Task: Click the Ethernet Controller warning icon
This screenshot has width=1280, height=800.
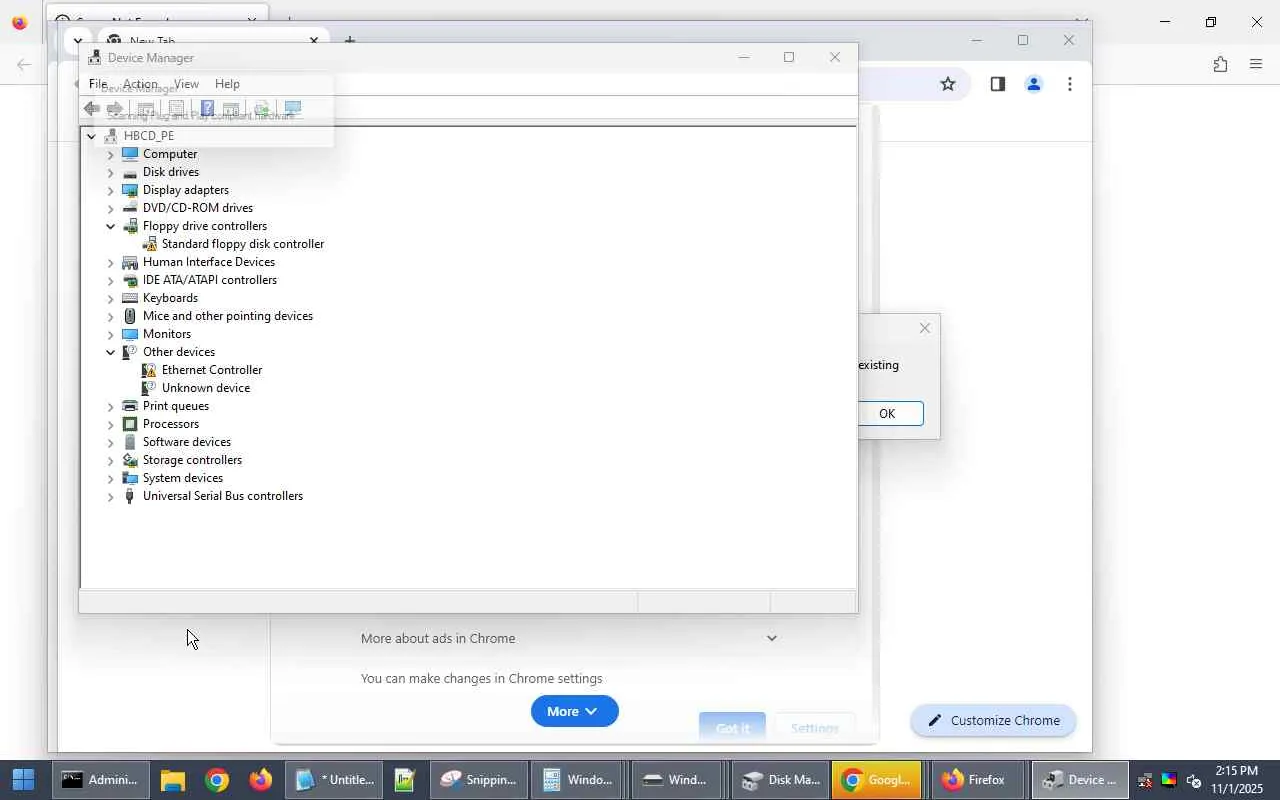Action: (149, 370)
